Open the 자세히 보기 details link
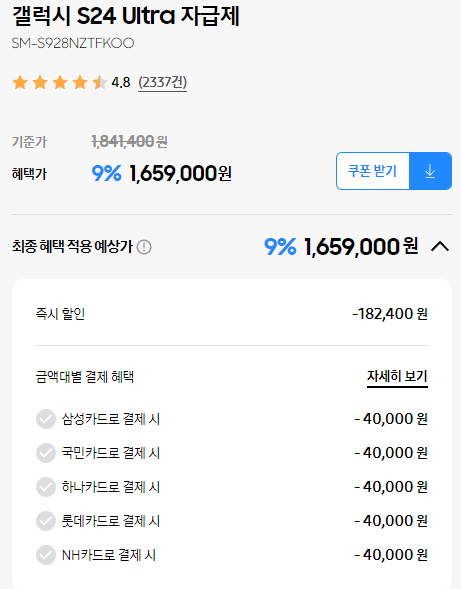 click(x=397, y=376)
